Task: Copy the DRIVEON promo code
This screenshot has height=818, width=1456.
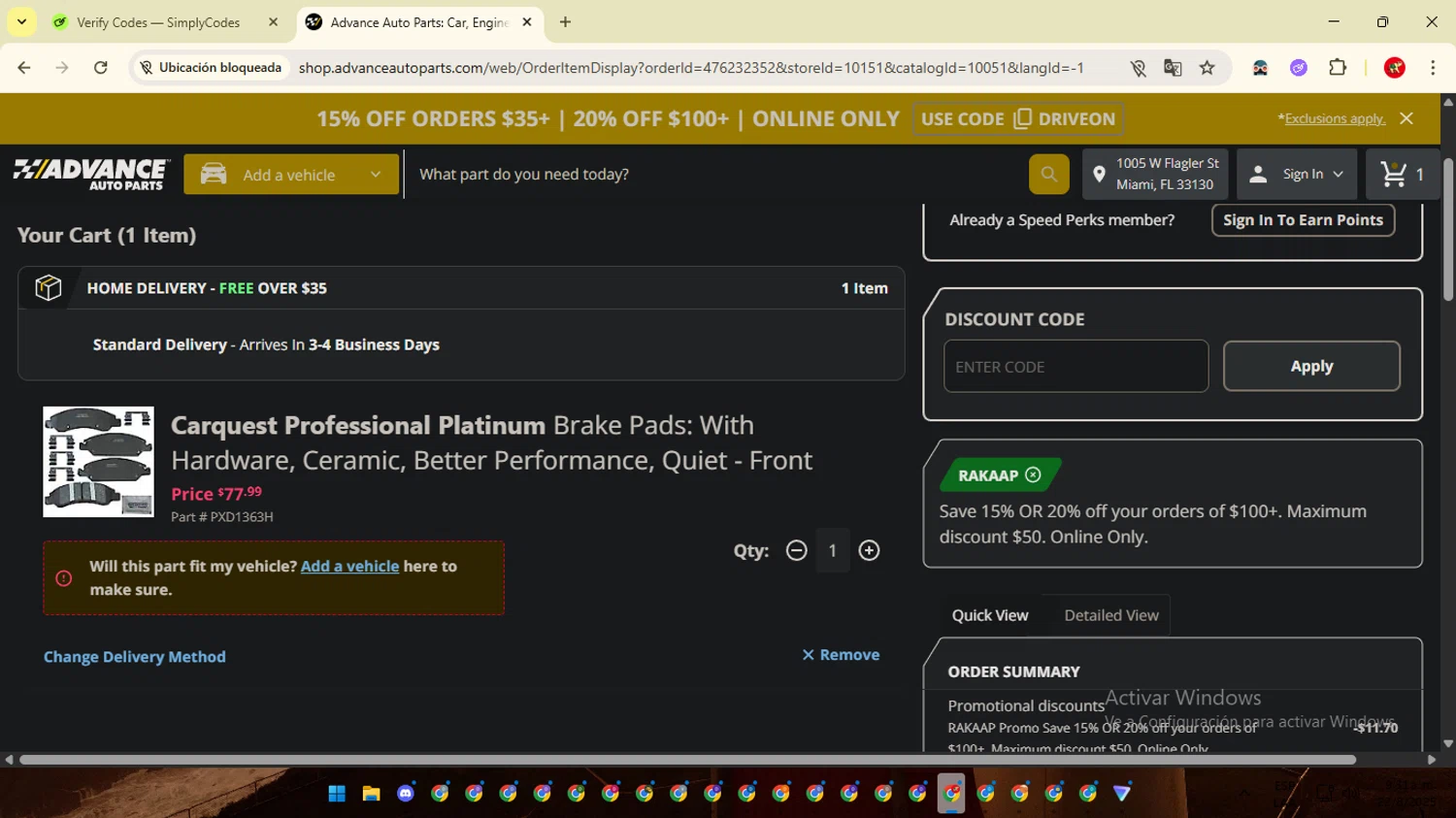Action: click(1017, 118)
